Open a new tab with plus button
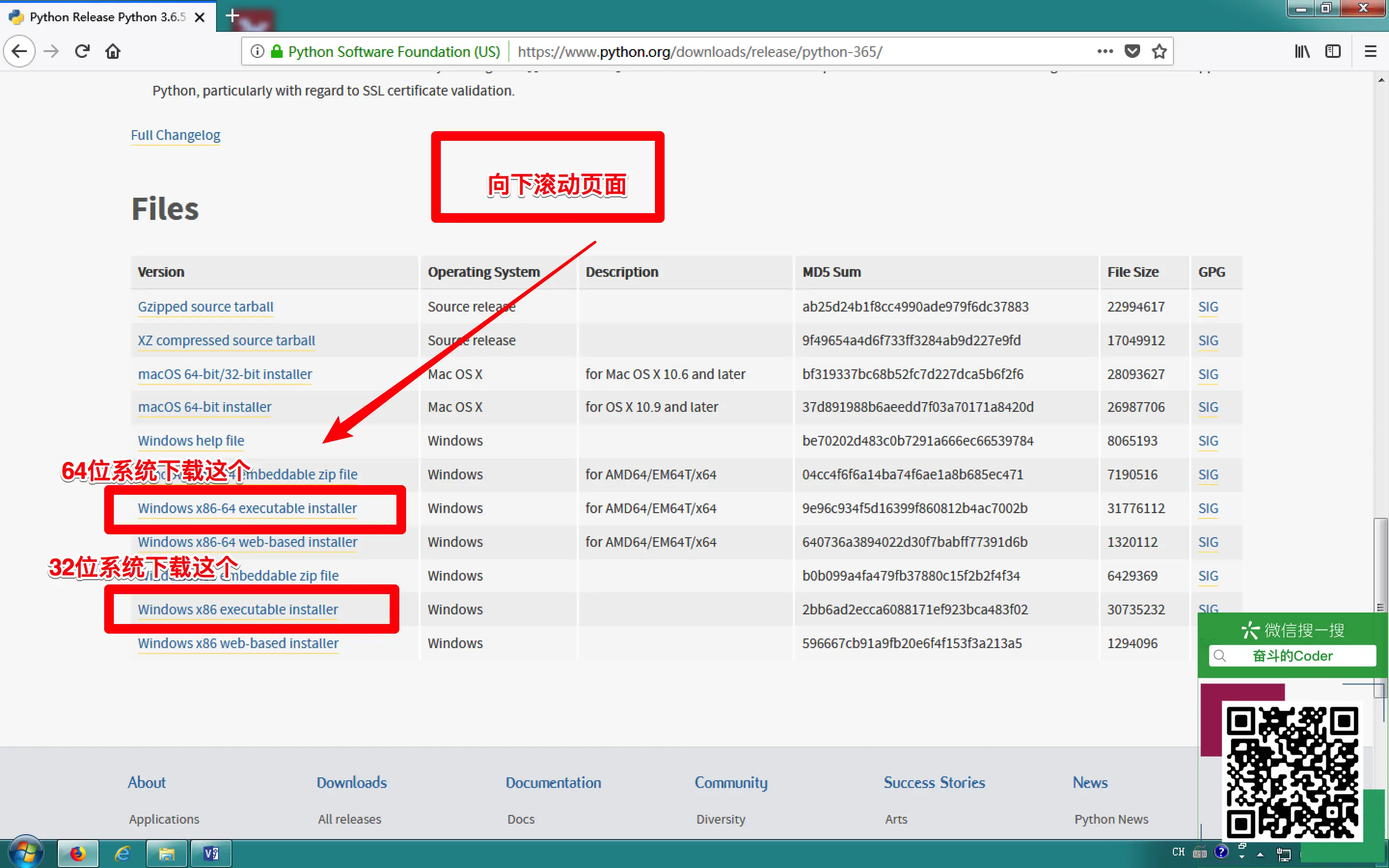 (232, 16)
